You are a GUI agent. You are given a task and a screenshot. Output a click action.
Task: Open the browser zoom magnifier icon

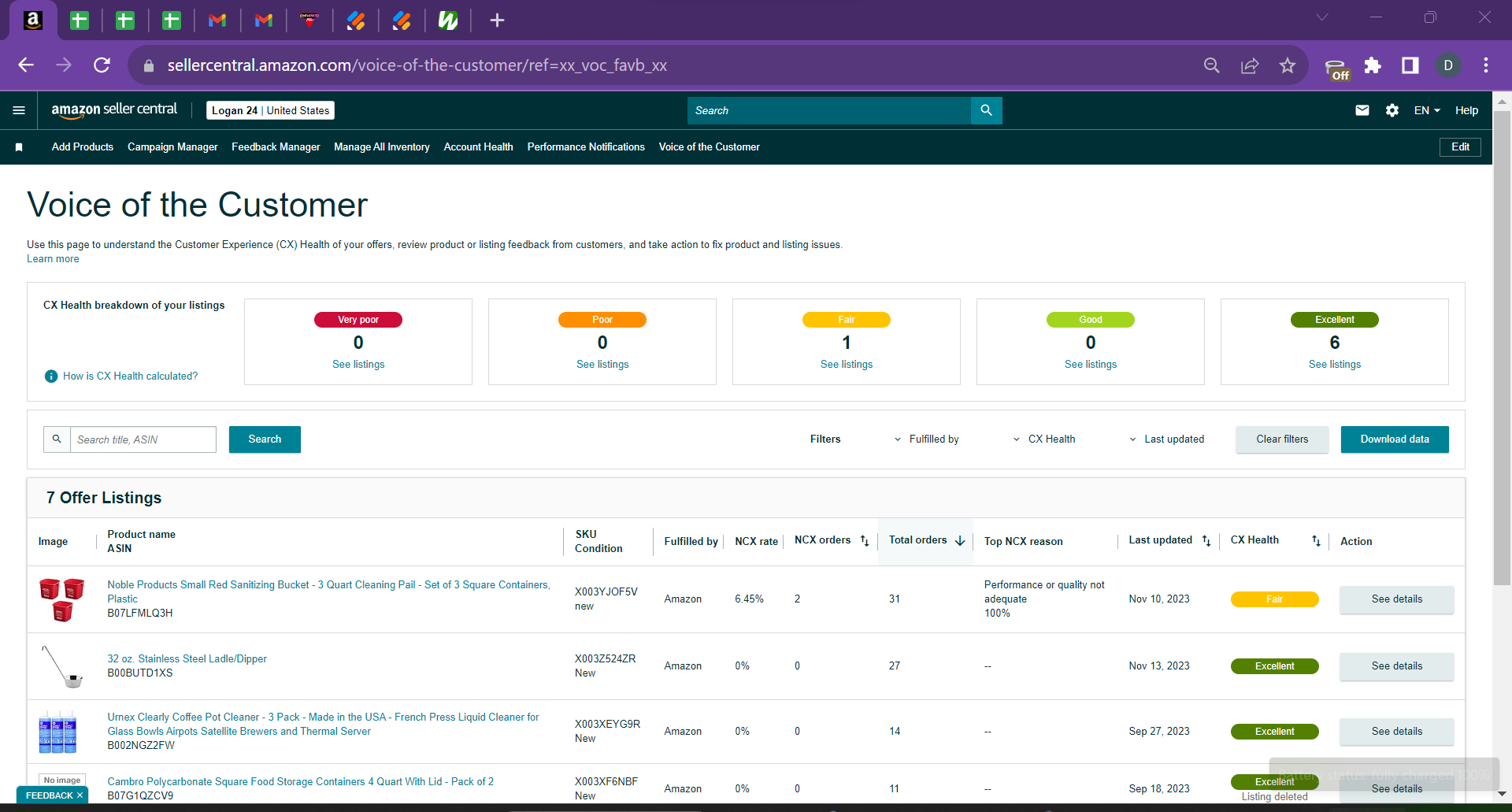(x=1212, y=65)
